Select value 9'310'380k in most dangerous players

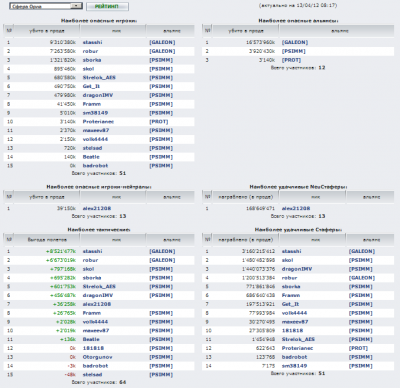coord(63,42)
